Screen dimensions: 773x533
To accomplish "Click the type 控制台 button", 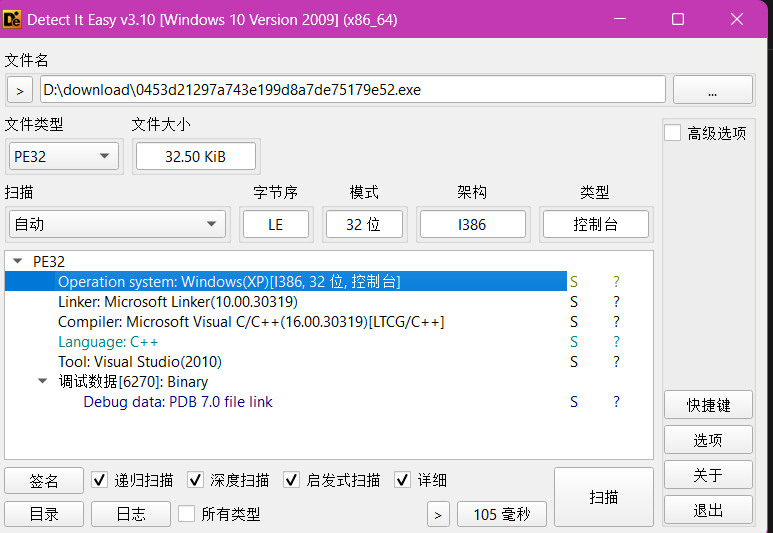I will click(596, 224).
